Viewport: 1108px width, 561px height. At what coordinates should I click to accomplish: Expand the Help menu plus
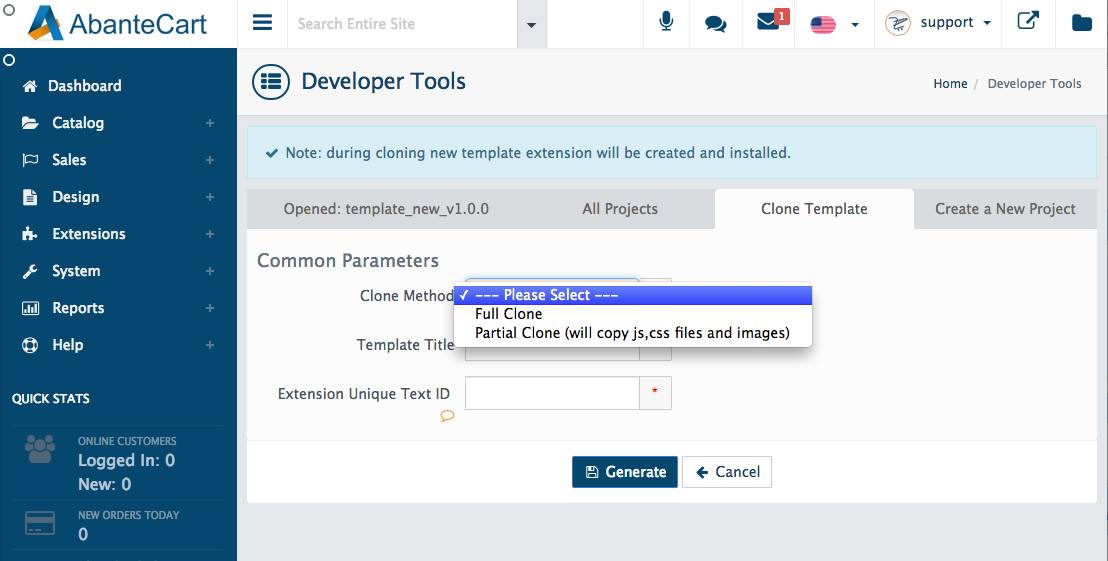(x=210, y=345)
